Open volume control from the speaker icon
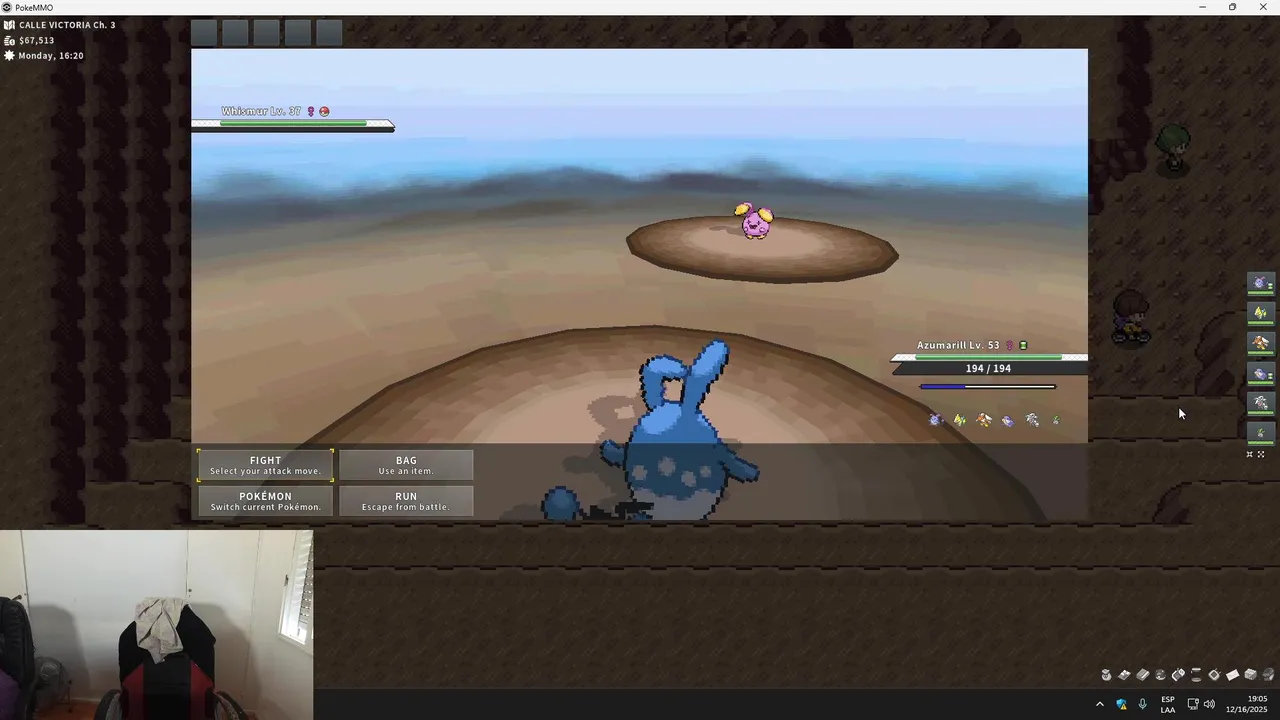The width and height of the screenshot is (1280, 720). [1209, 704]
